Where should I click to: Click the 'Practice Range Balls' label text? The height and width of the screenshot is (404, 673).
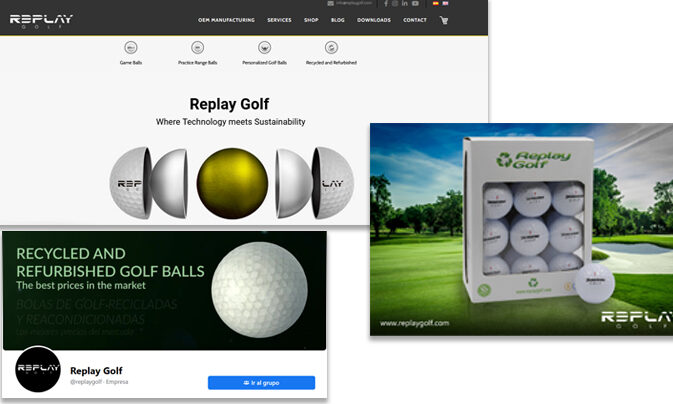coord(197,63)
